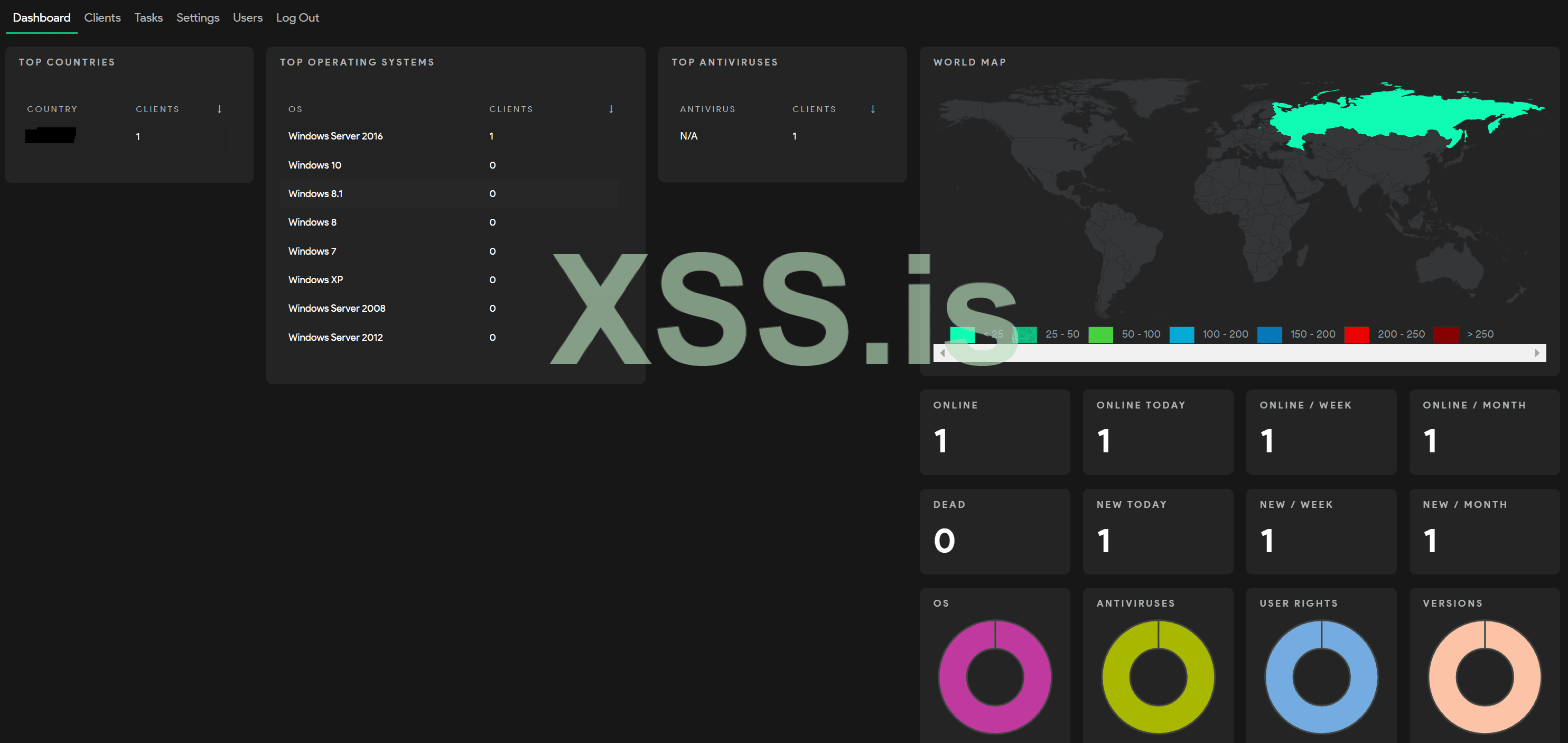Click sort arrow in Top Antiviruses table
The image size is (1568, 743).
click(x=872, y=109)
